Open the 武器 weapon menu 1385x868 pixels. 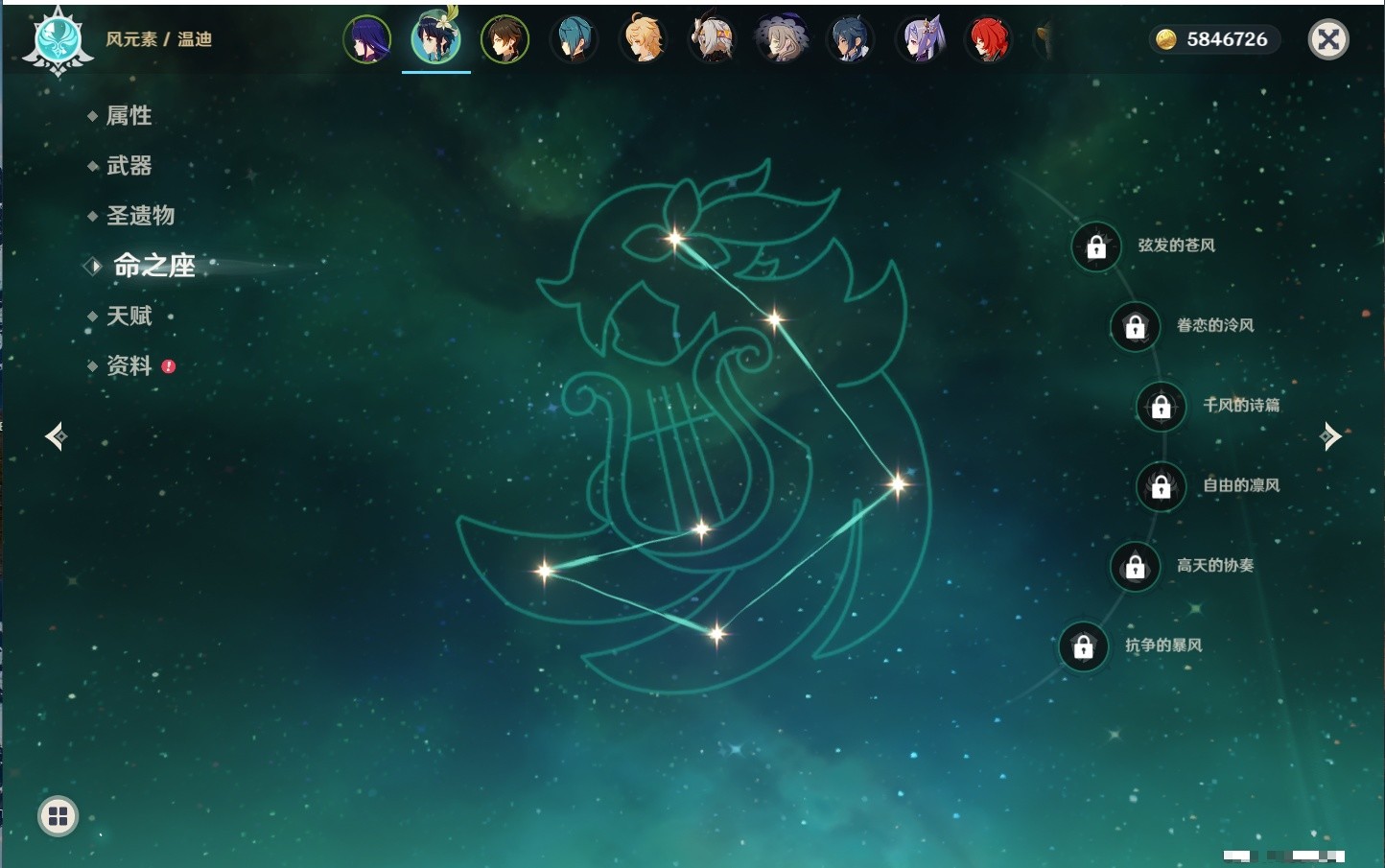pos(129,166)
